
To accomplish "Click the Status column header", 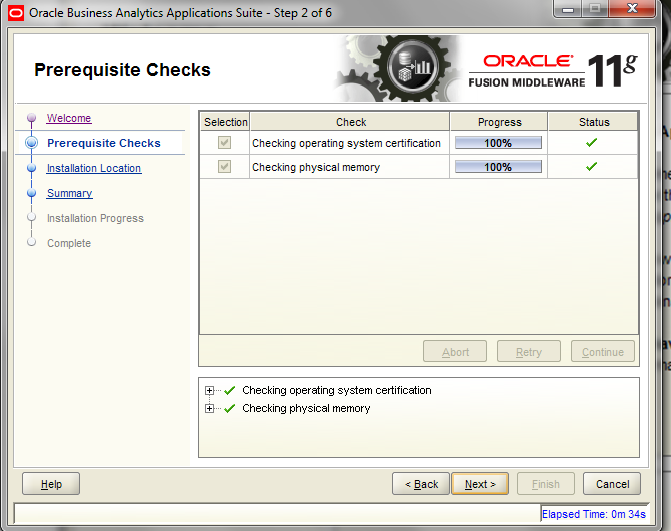I will pos(594,122).
